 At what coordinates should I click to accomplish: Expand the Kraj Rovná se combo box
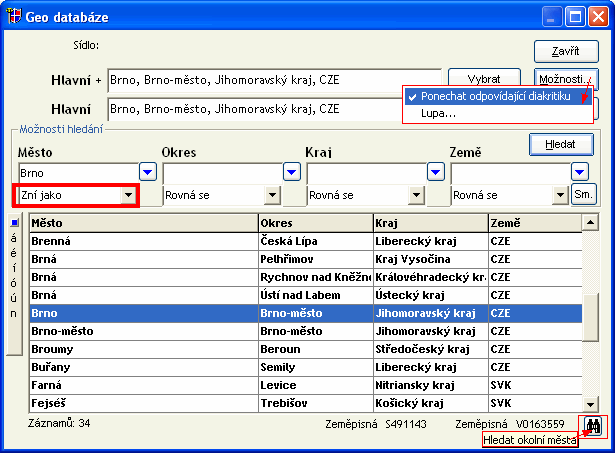(x=416, y=195)
